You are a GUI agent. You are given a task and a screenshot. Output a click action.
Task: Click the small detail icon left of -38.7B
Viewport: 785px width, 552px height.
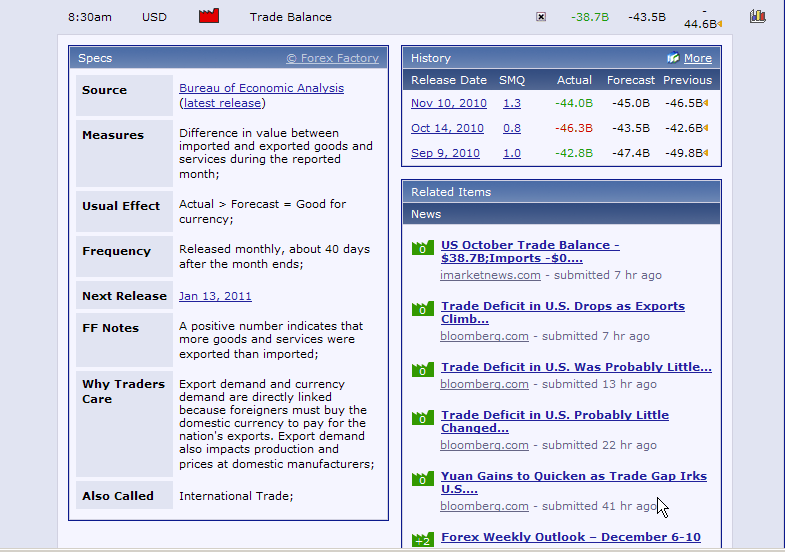click(x=541, y=17)
